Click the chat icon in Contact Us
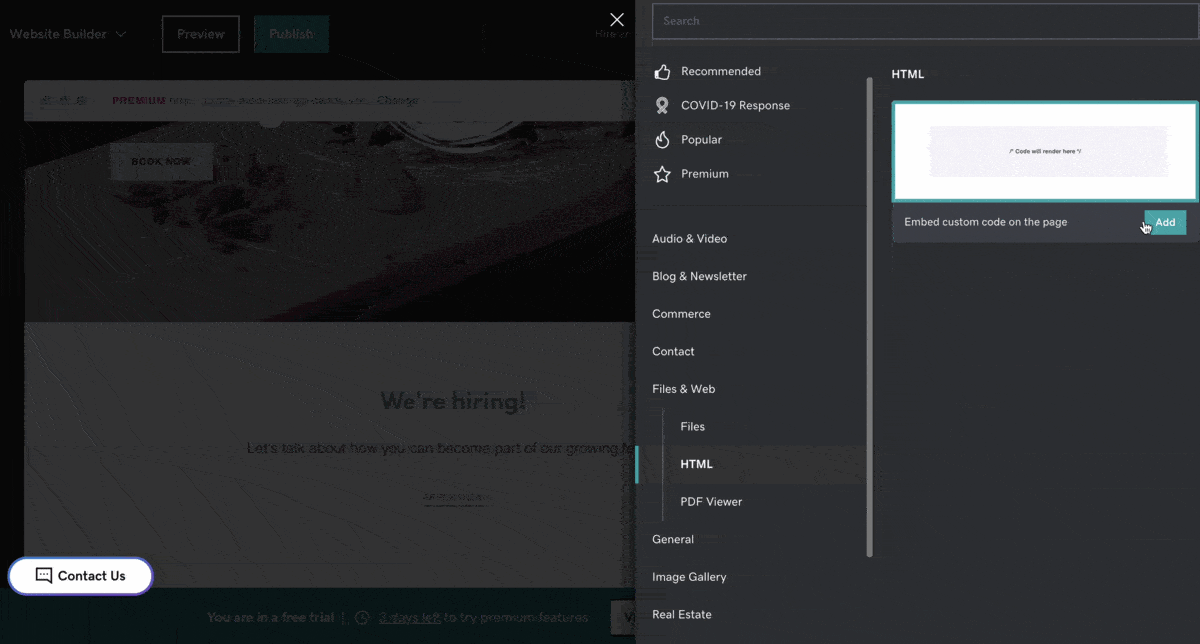1200x644 pixels. pyautogui.click(x=43, y=575)
